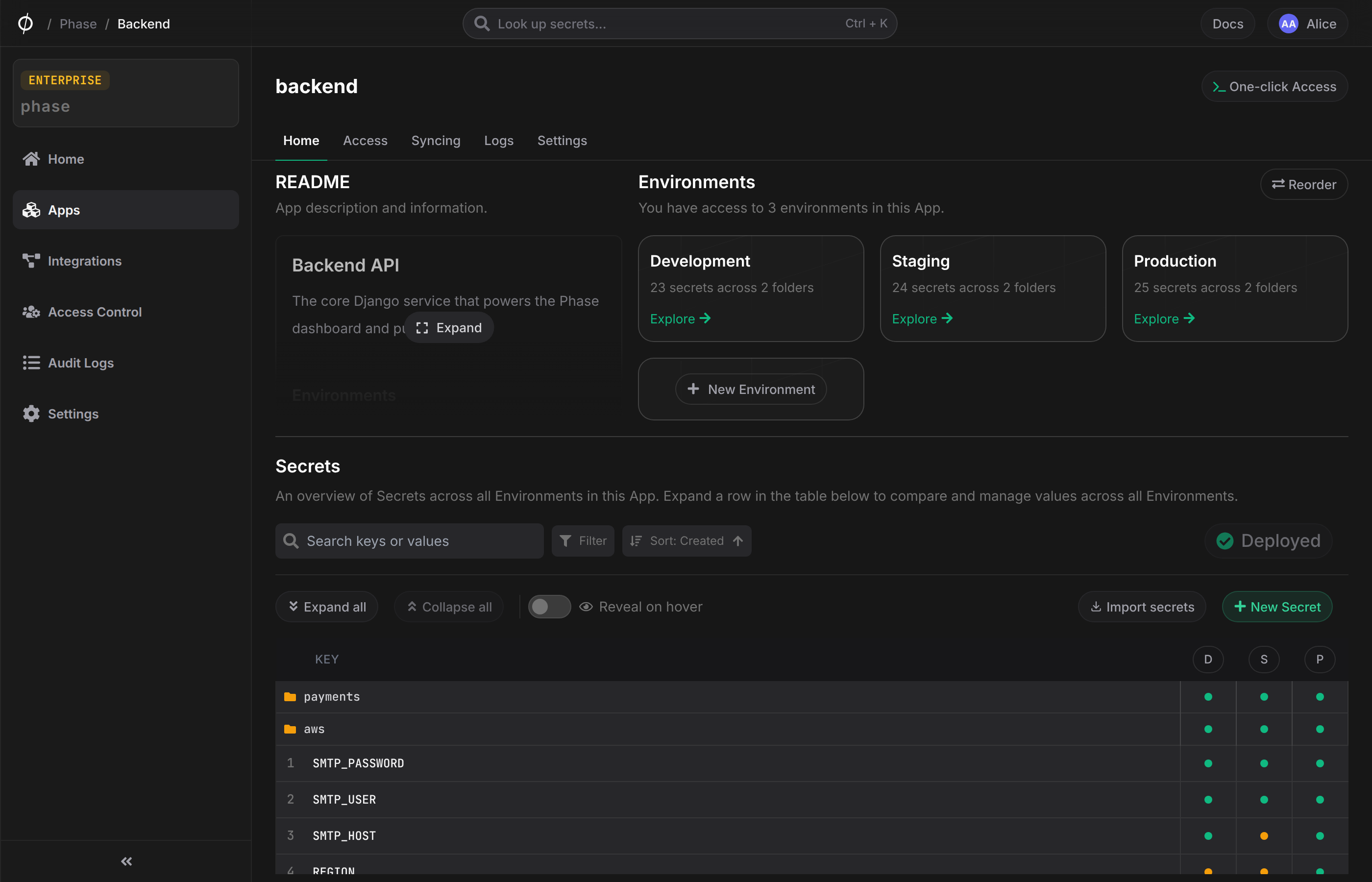
Task: Click the New Environment button
Action: tap(751, 389)
